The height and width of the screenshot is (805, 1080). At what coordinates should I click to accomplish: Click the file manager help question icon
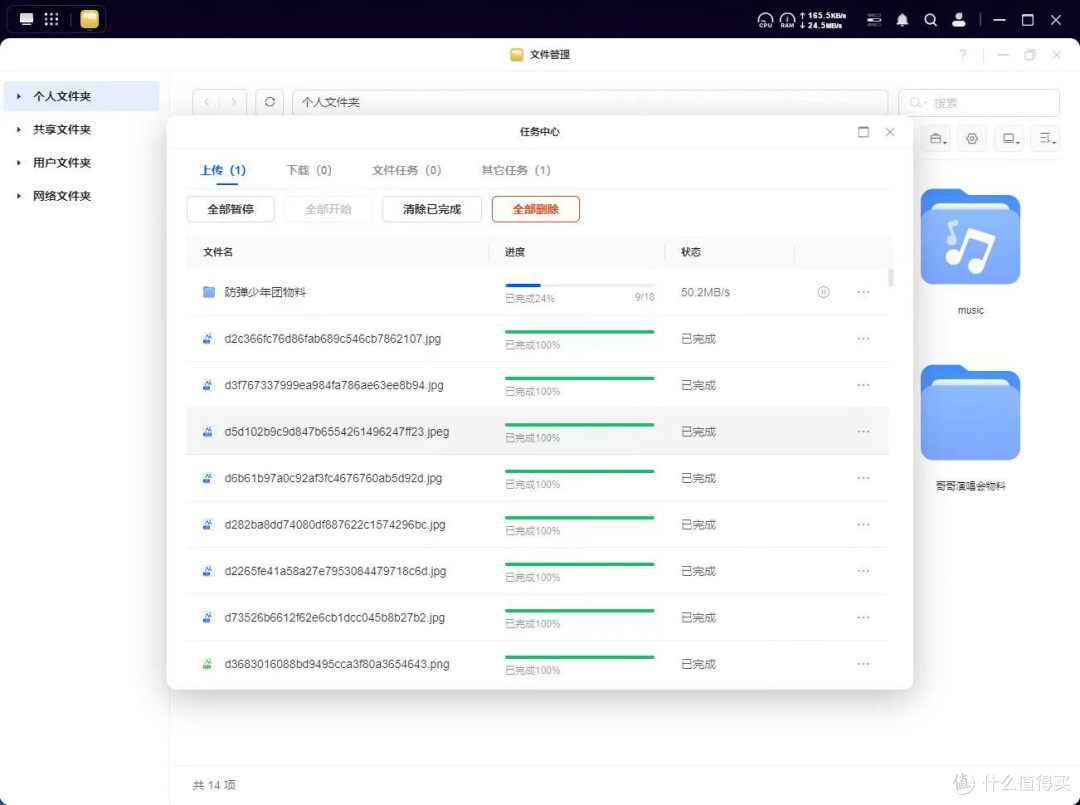963,54
